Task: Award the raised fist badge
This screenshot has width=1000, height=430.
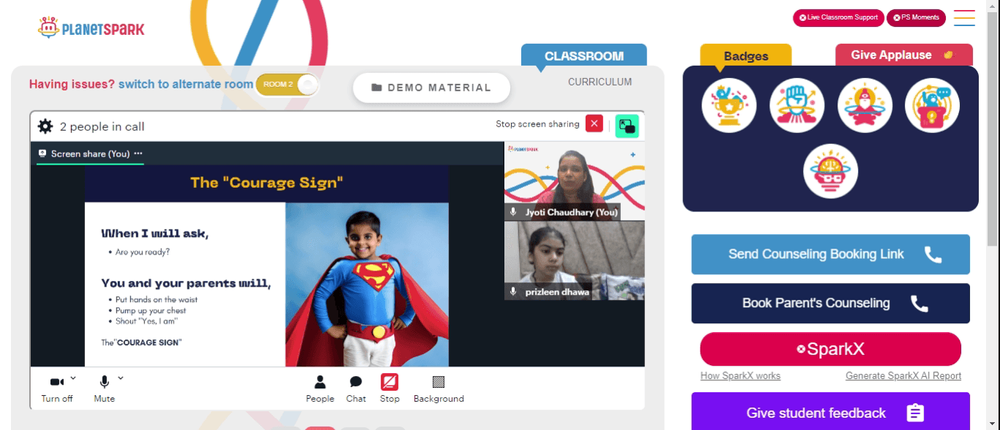Action: [797, 105]
